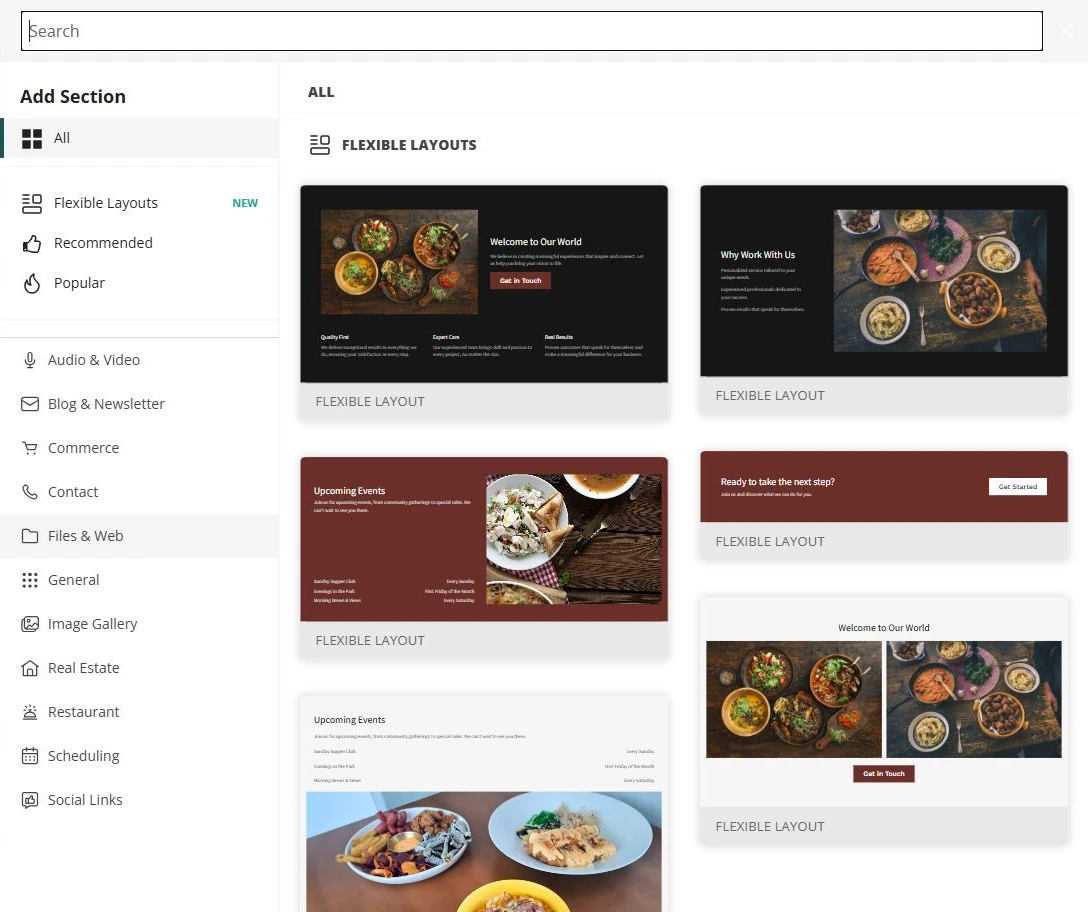The image size is (1088, 912).
Task: Open the Commerce category
Action: coord(140,448)
